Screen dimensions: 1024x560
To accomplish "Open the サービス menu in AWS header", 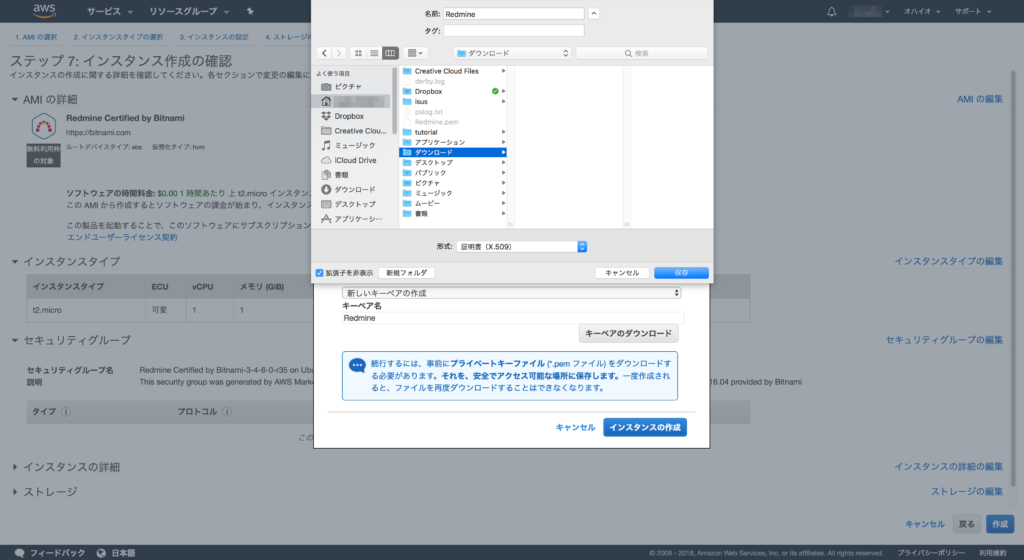I will [x=110, y=12].
